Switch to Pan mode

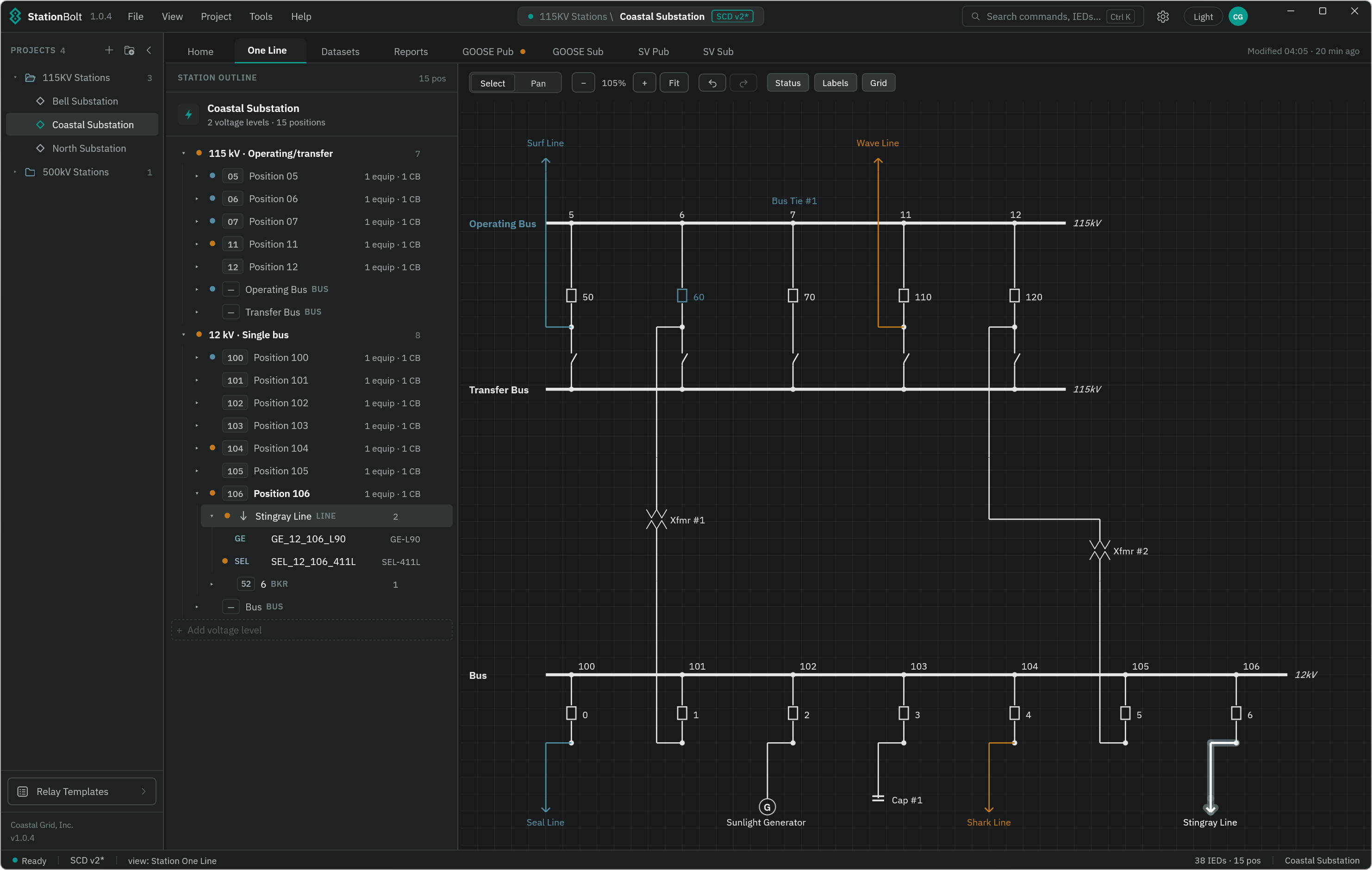click(x=538, y=83)
